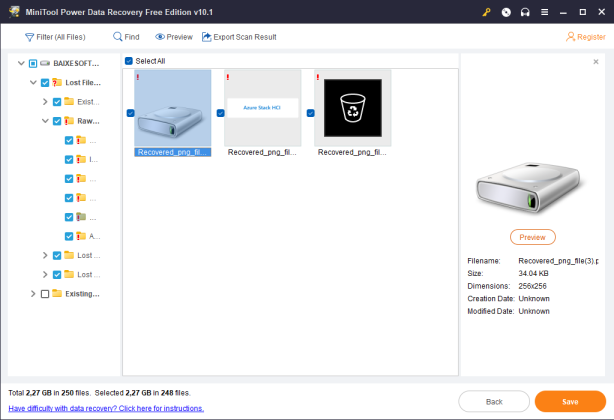
Task: Select the Exist... folder icon
Action: point(69,101)
